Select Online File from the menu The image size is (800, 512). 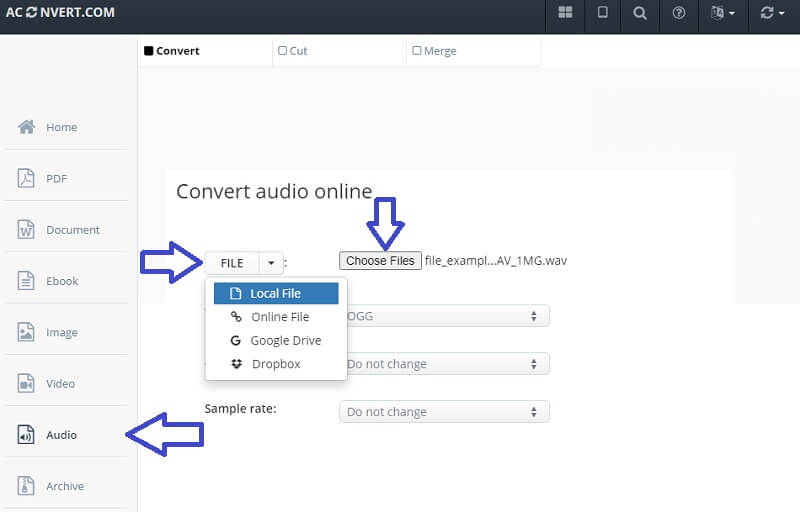[279, 317]
